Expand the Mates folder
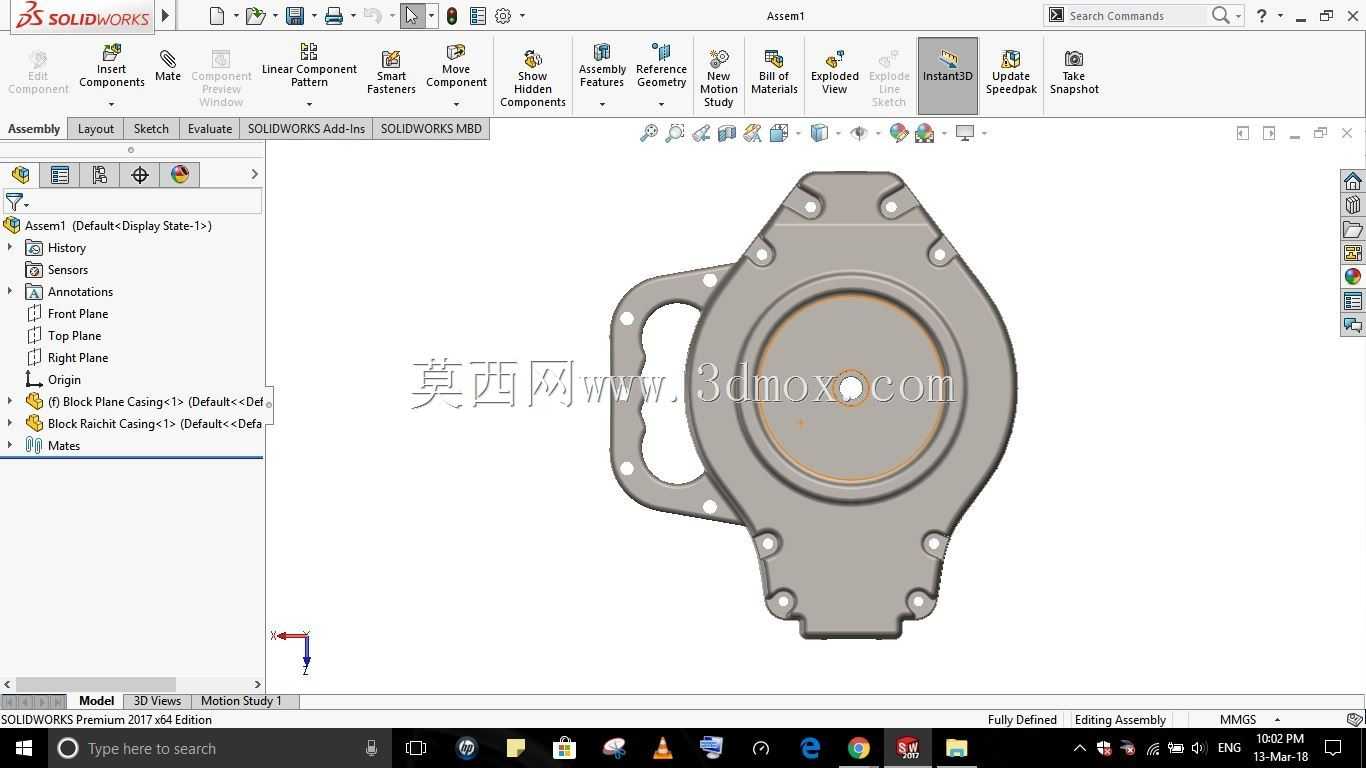This screenshot has height=768, width=1366. 10,445
